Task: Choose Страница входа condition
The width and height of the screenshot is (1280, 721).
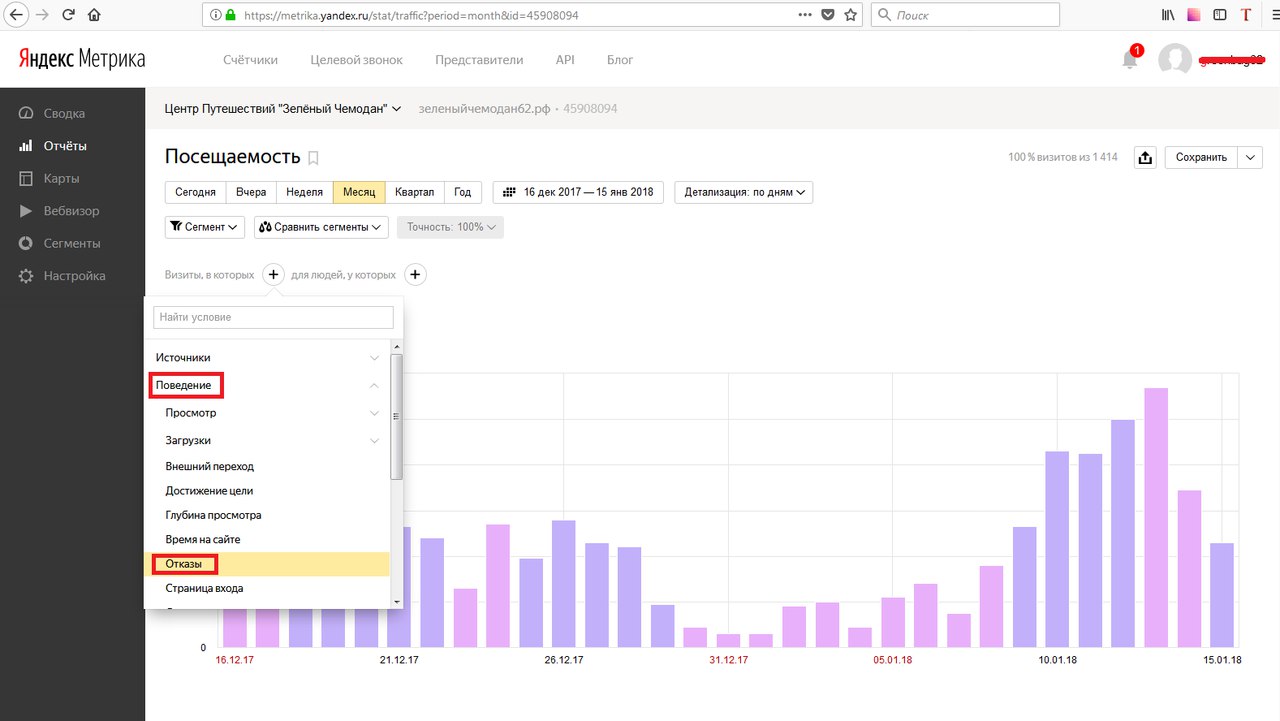Action: (268, 588)
